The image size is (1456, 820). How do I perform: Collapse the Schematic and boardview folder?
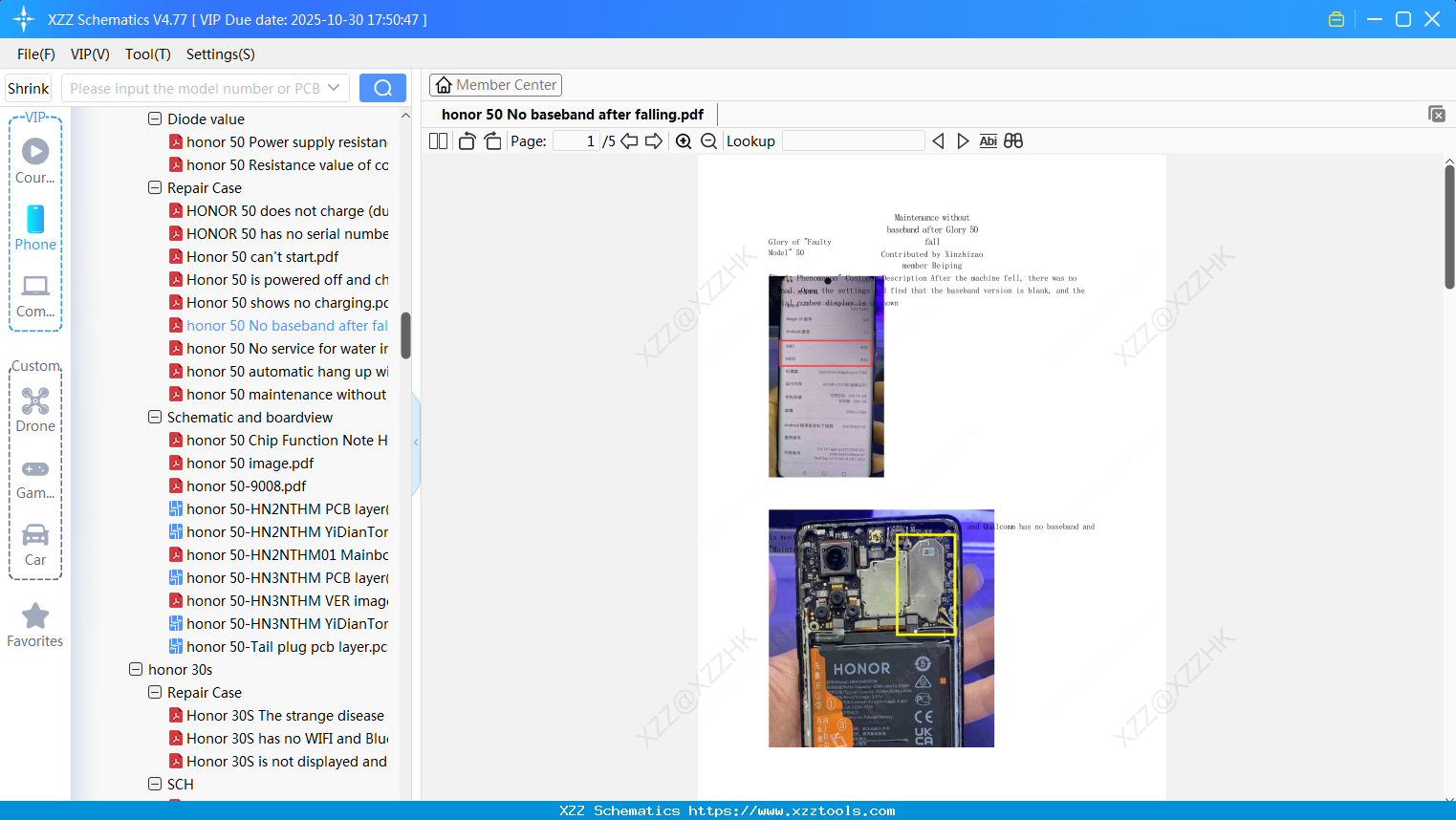point(155,418)
